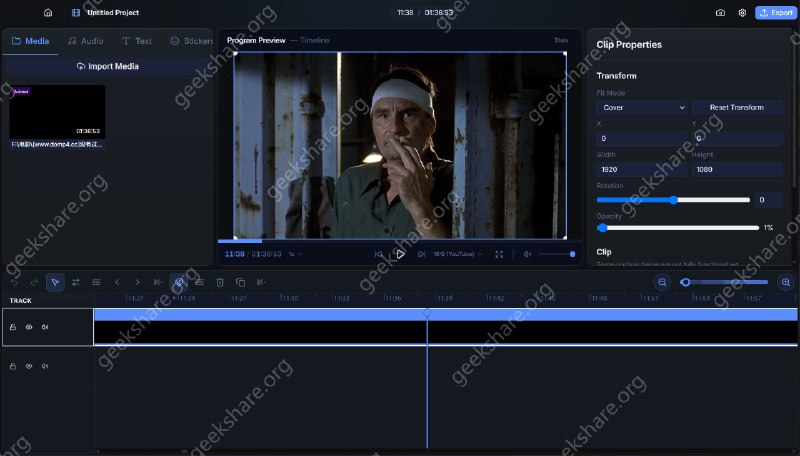Open the Fit Mode Cover dropdown
Screen dimensions: 800x456
(x=642, y=108)
